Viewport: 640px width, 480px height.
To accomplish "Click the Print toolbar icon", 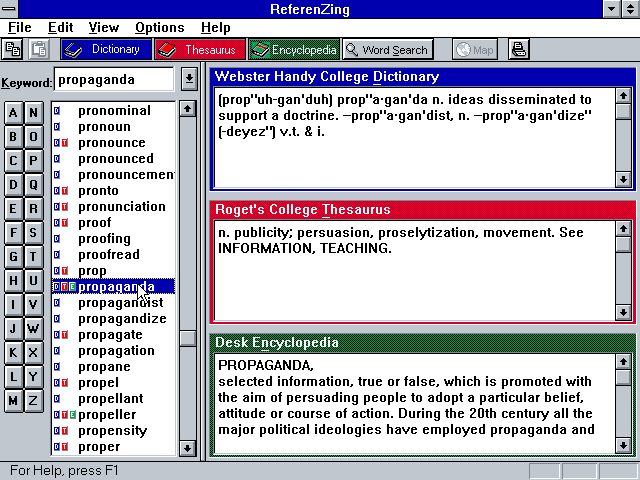I will pos(519,49).
